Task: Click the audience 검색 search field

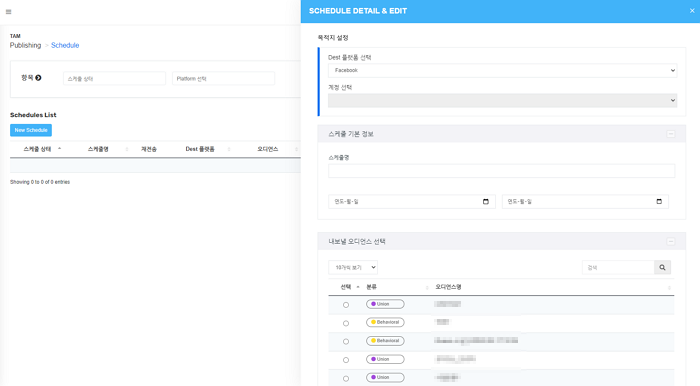Action: click(x=618, y=267)
